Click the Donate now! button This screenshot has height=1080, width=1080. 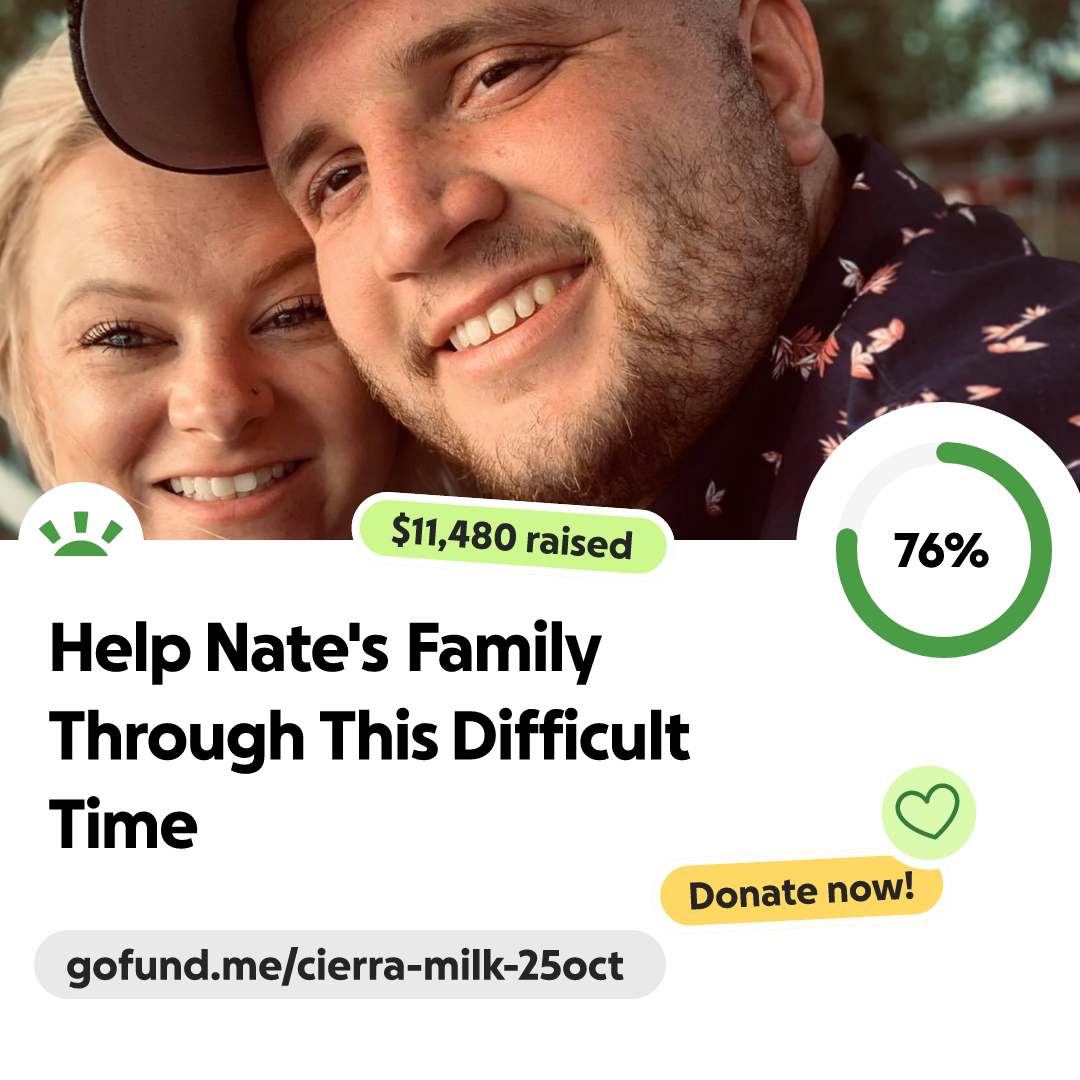tap(801, 891)
